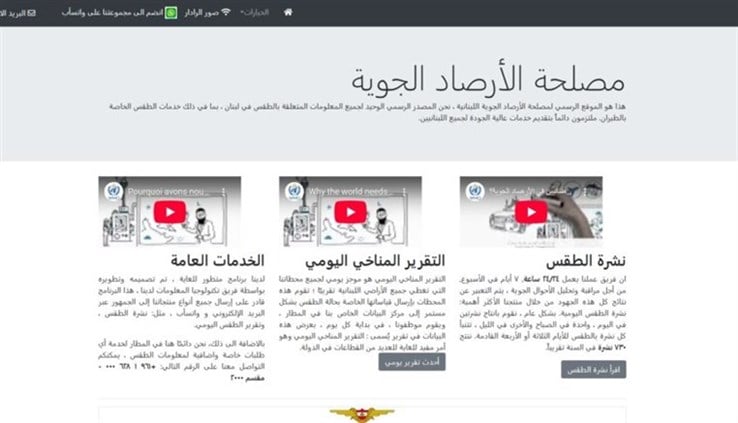Viewport: 738px width, 423px height.
Task: Open the صور الرادار menu item
Action: pos(200,13)
